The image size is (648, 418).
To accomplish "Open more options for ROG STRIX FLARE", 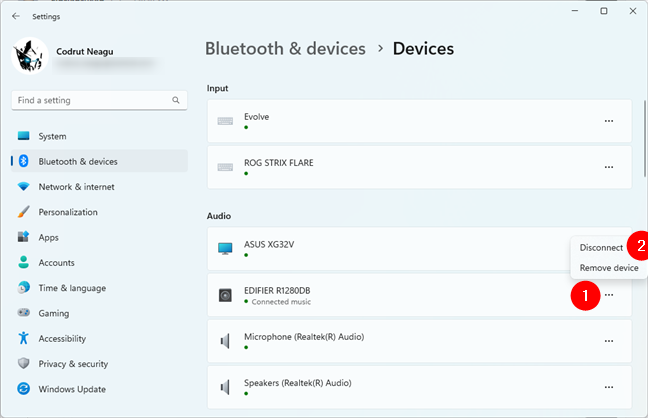I will coord(609,167).
